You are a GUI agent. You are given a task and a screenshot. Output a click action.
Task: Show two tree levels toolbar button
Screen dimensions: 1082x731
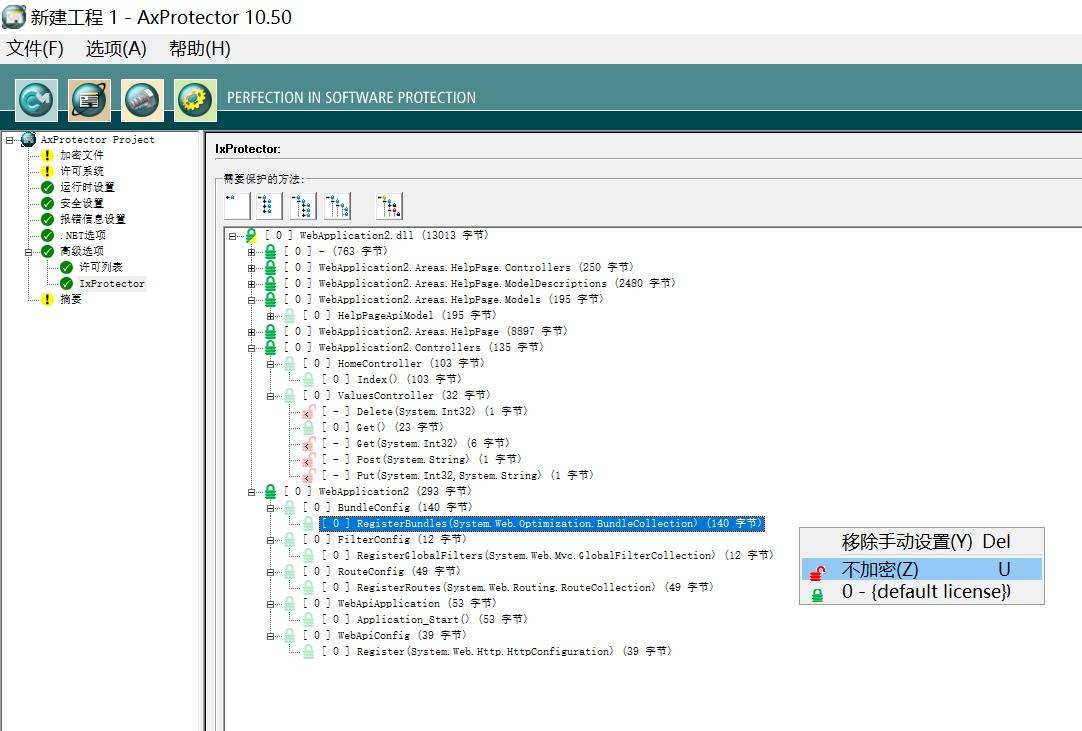(270, 206)
